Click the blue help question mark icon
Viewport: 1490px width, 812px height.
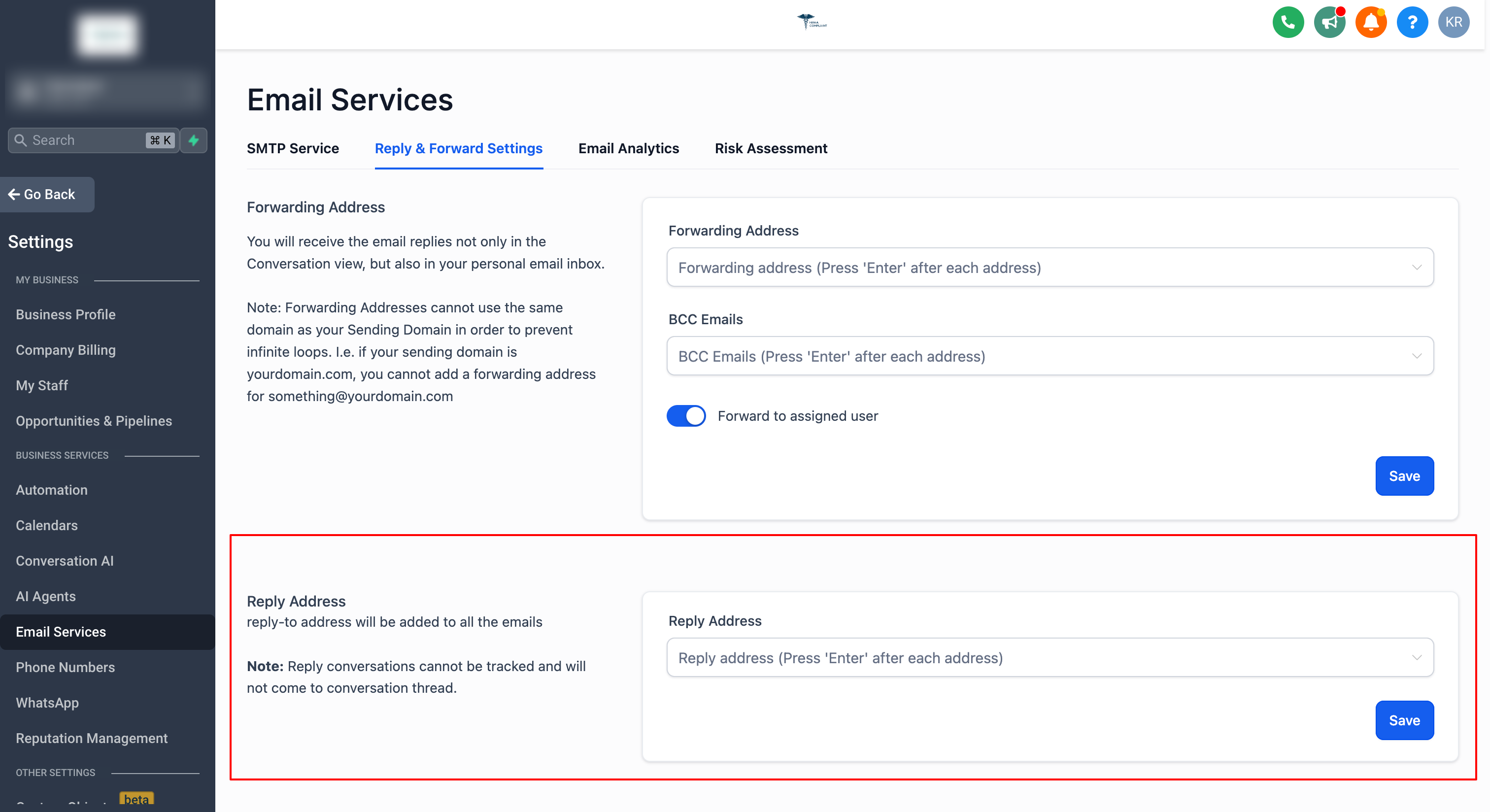(1412, 22)
